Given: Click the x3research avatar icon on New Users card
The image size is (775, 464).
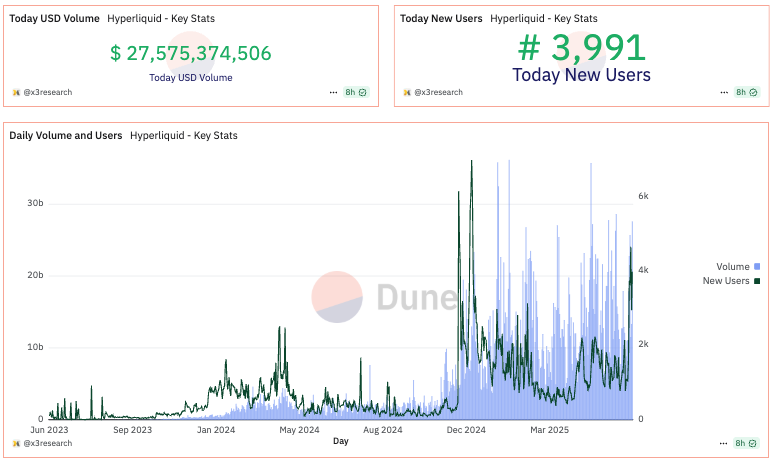Looking at the screenshot, I should pyautogui.click(x=407, y=92).
